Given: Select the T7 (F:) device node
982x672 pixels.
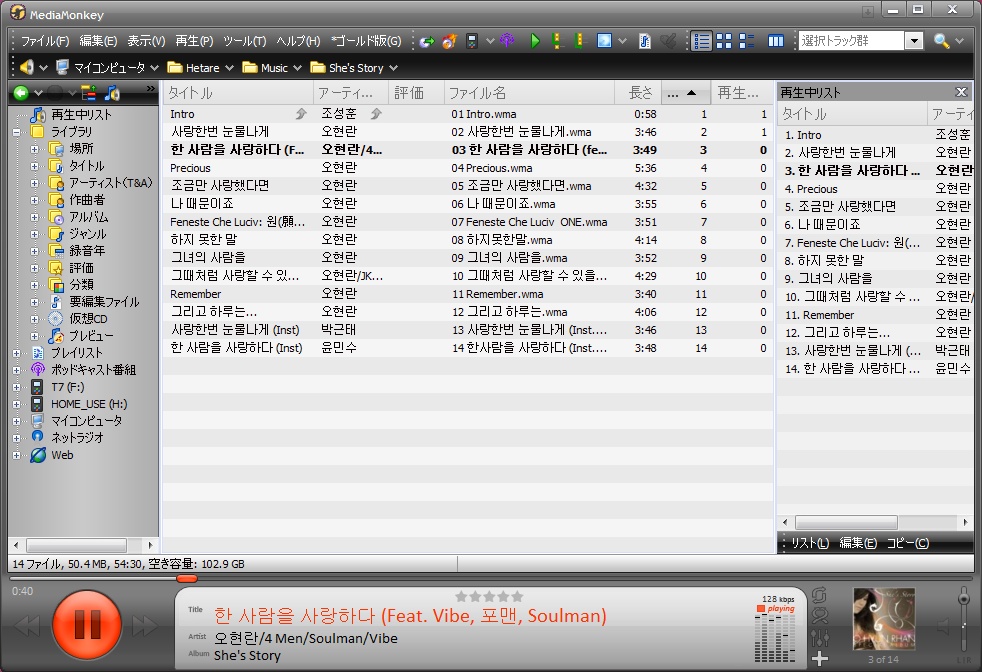Looking at the screenshot, I should [68, 387].
